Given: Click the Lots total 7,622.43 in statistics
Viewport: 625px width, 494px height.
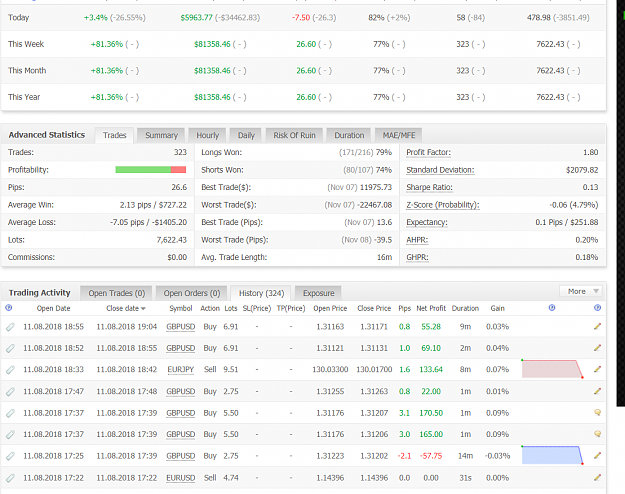Looking at the screenshot, I should click(171, 240).
